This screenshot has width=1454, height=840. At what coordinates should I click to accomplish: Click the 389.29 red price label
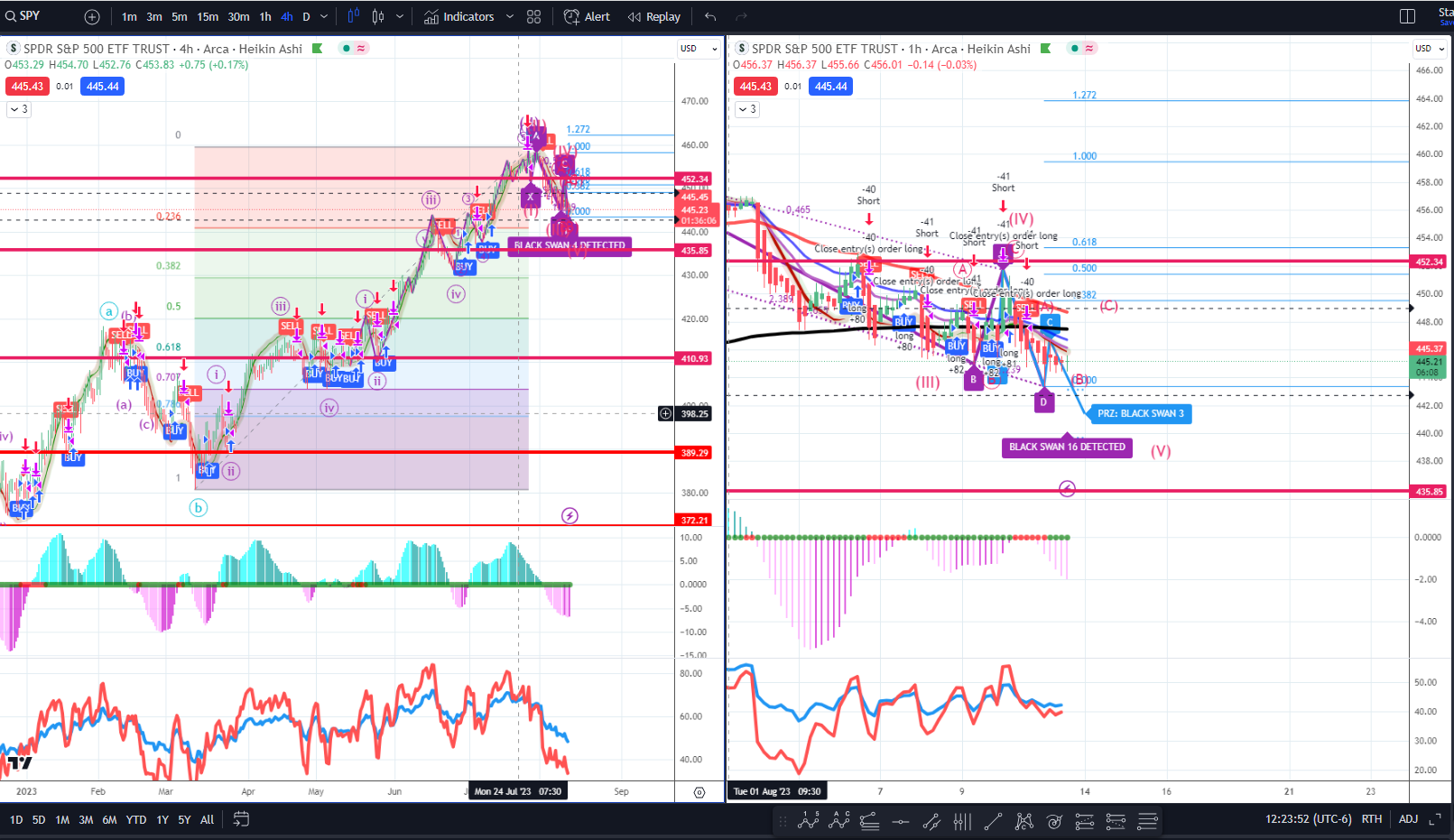point(695,453)
